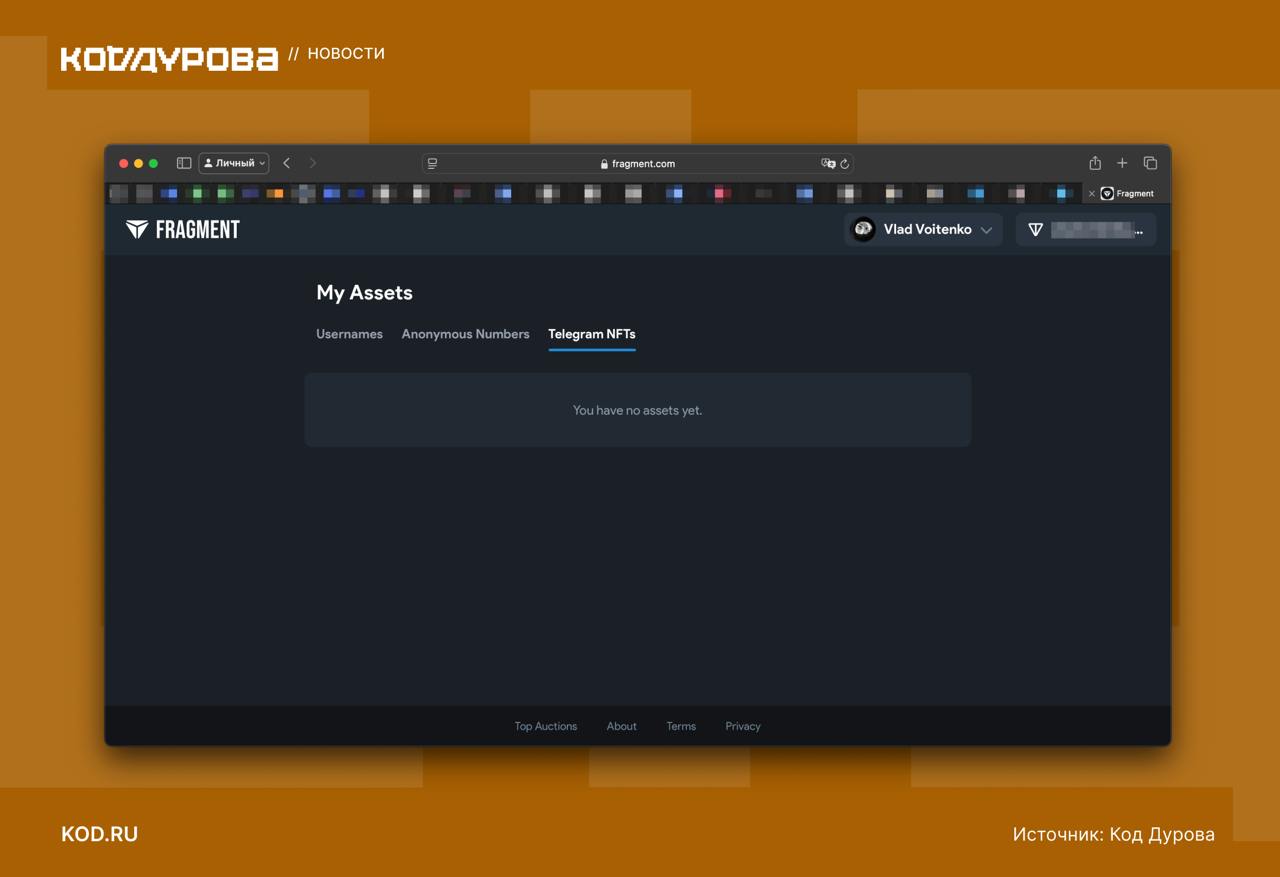Close the Fragment tab with the x
This screenshot has height=877, width=1280.
click(x=1091, y=194)
